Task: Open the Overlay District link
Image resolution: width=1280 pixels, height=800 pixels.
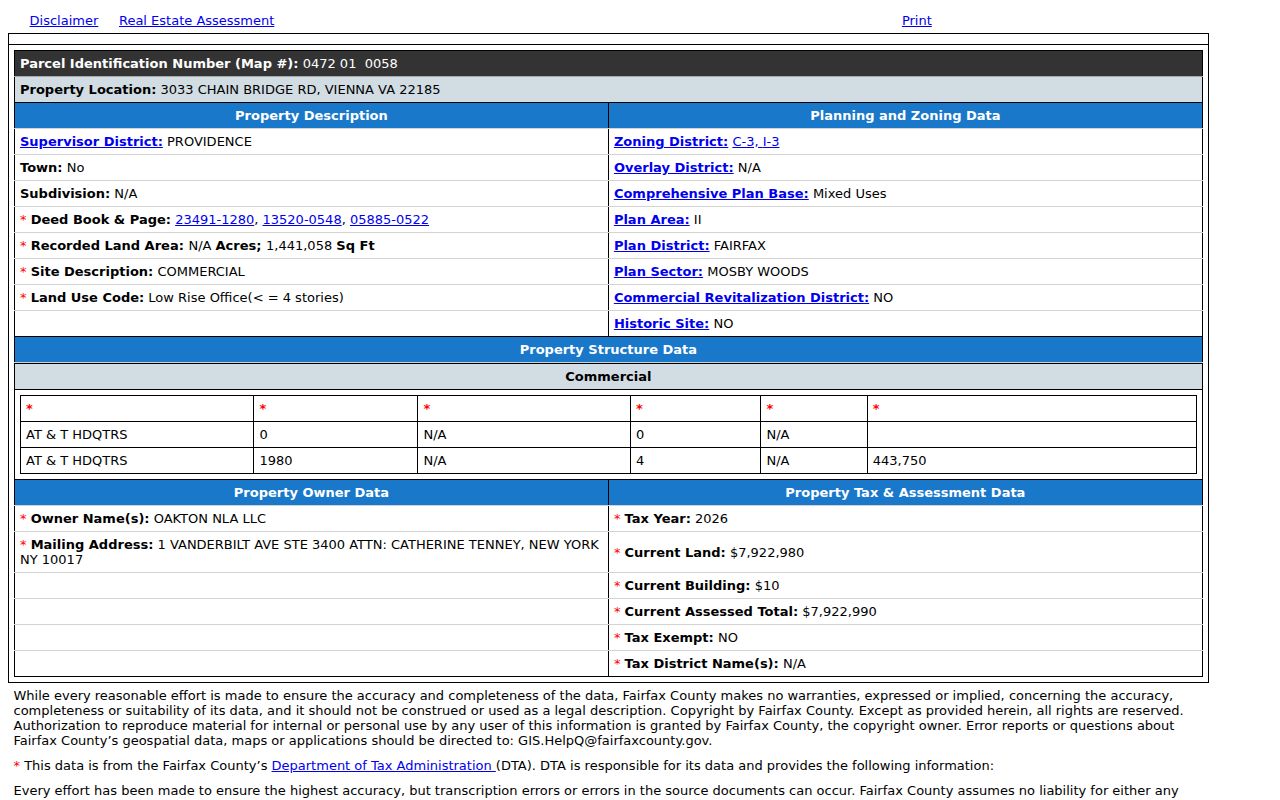Action: (673, 167)
